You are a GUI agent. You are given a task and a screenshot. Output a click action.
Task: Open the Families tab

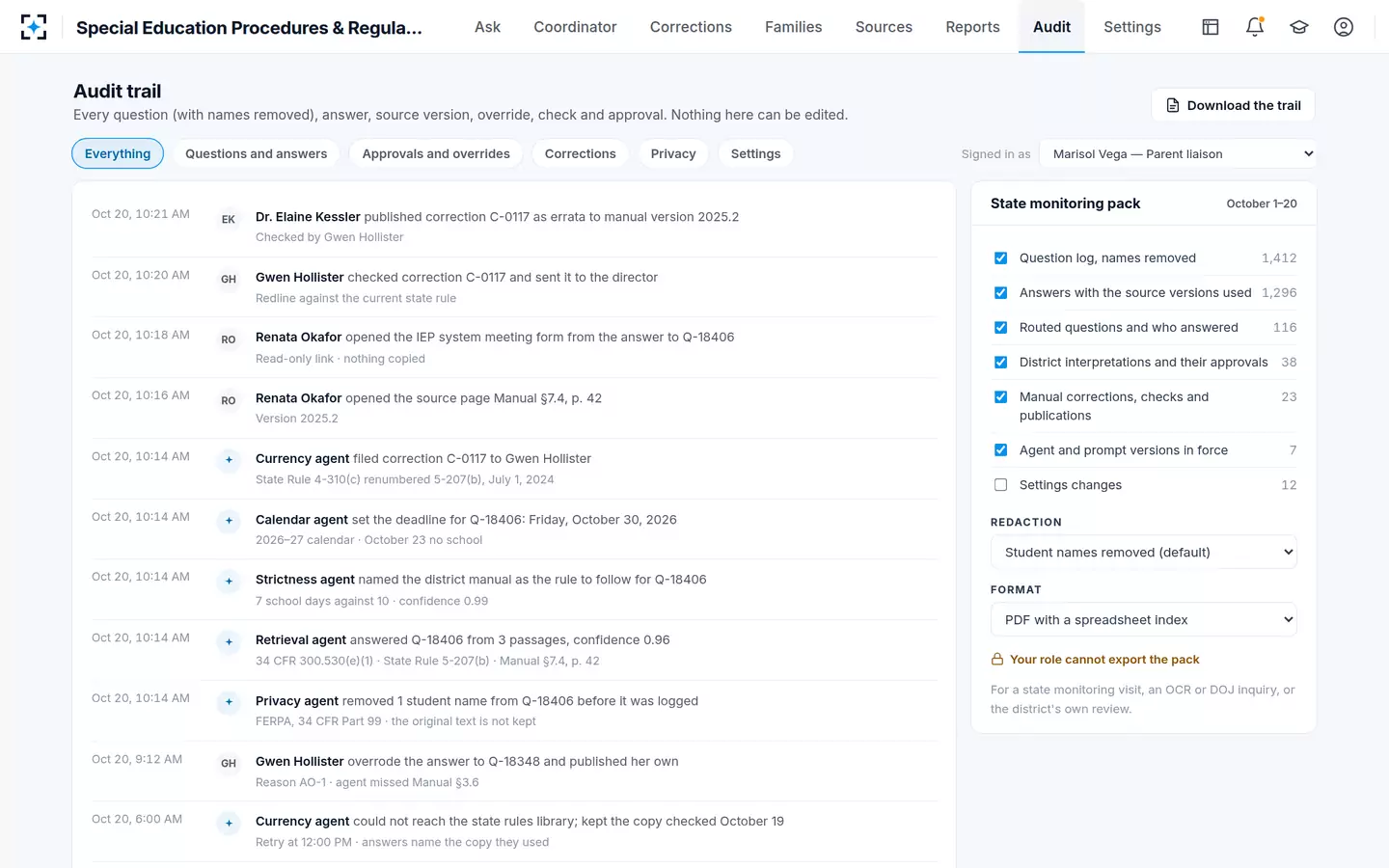pos(794,27)
